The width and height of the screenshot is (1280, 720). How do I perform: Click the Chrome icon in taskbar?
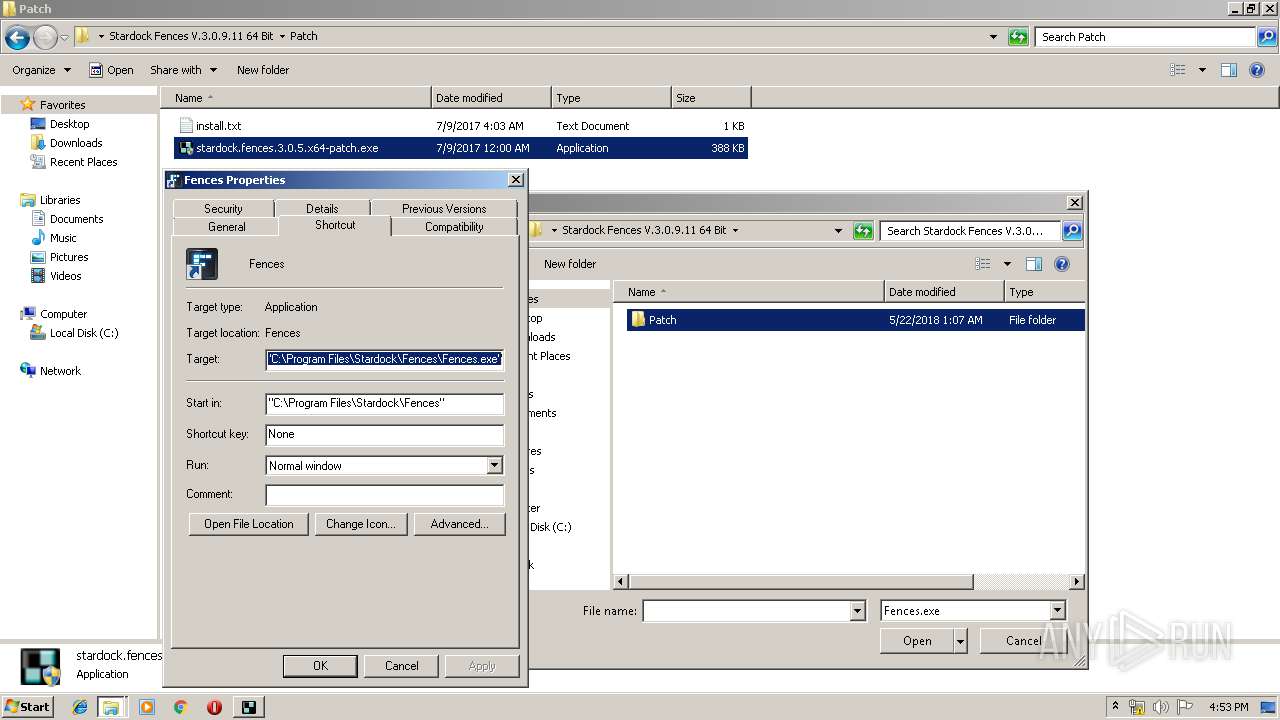(180, 707)
